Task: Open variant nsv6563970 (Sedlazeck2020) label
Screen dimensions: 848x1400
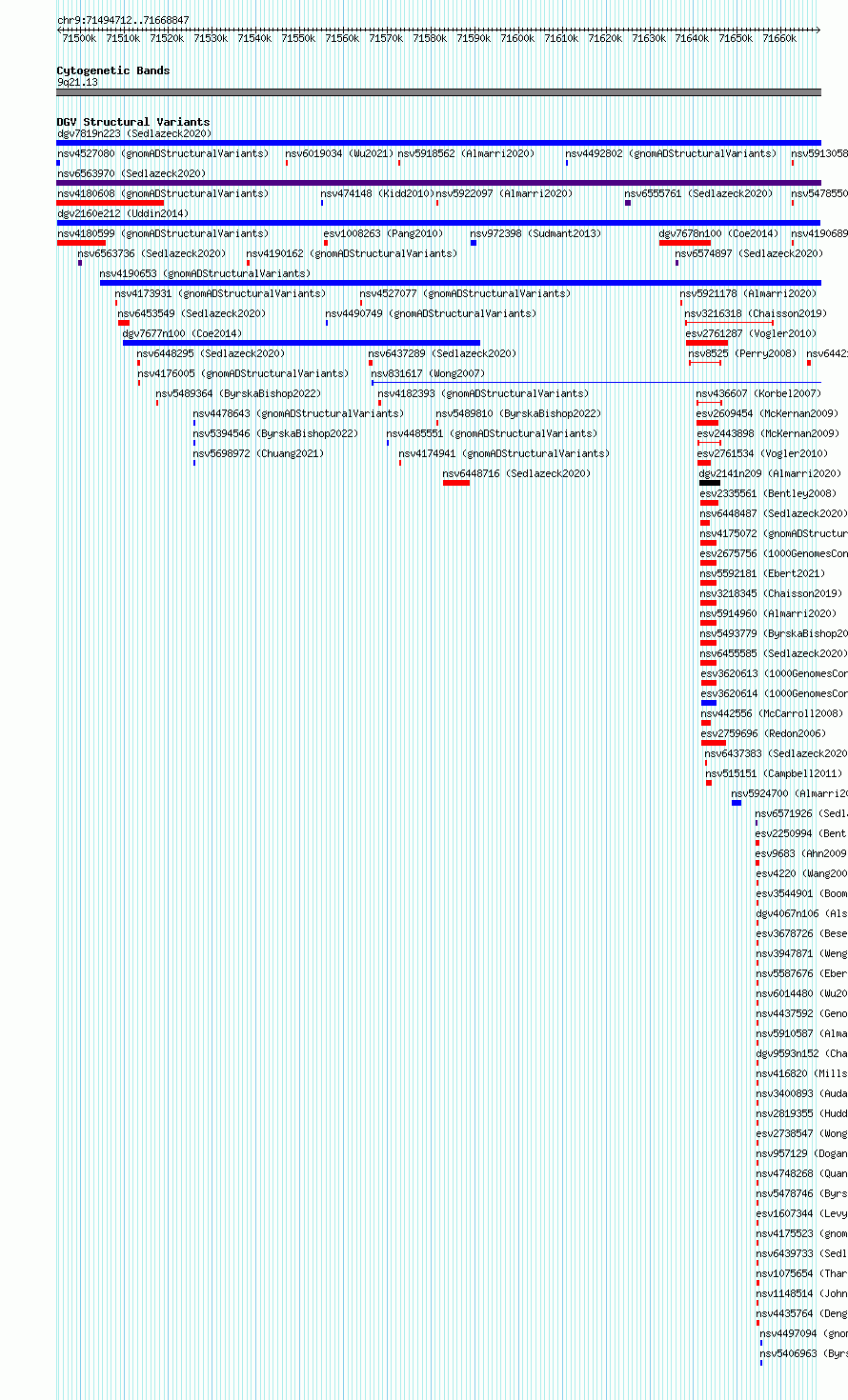Action: (x=131, y=173)
